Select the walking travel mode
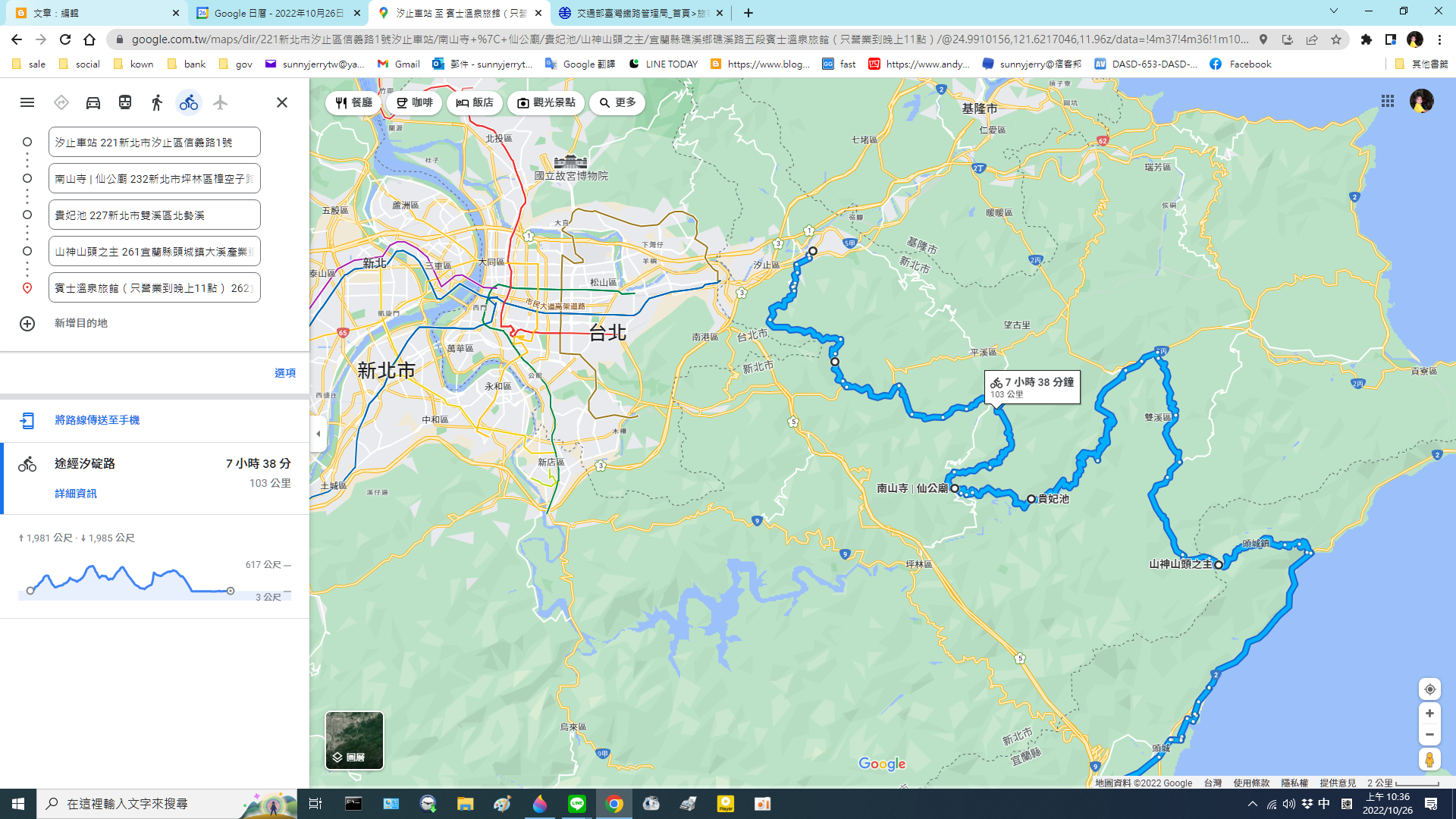The height and width of the screenshot is (819, 1456). [157, 102]
